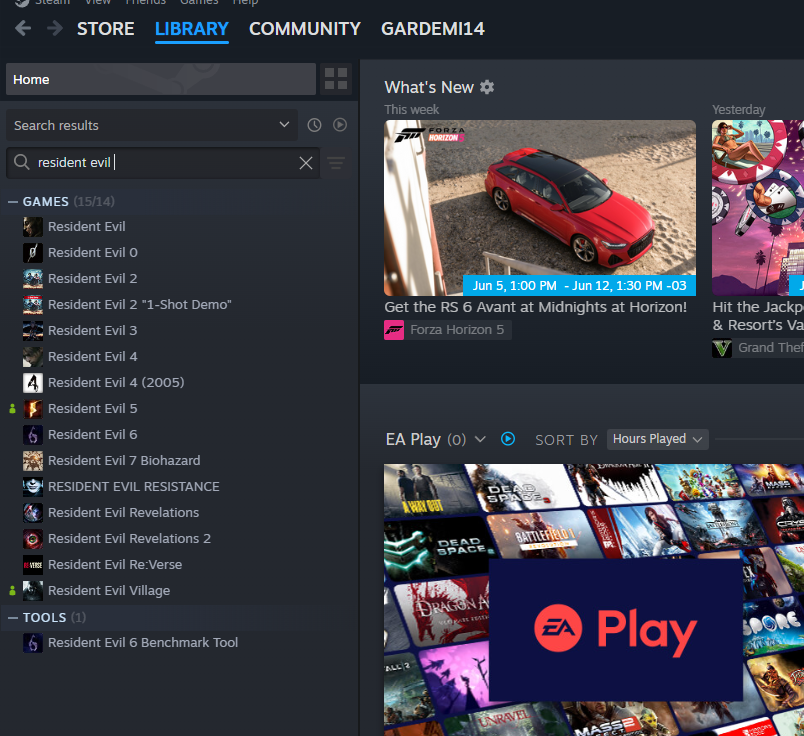Click the Resident Evil 2 icon
804x736 pixels.
click(x=33, y=279)
